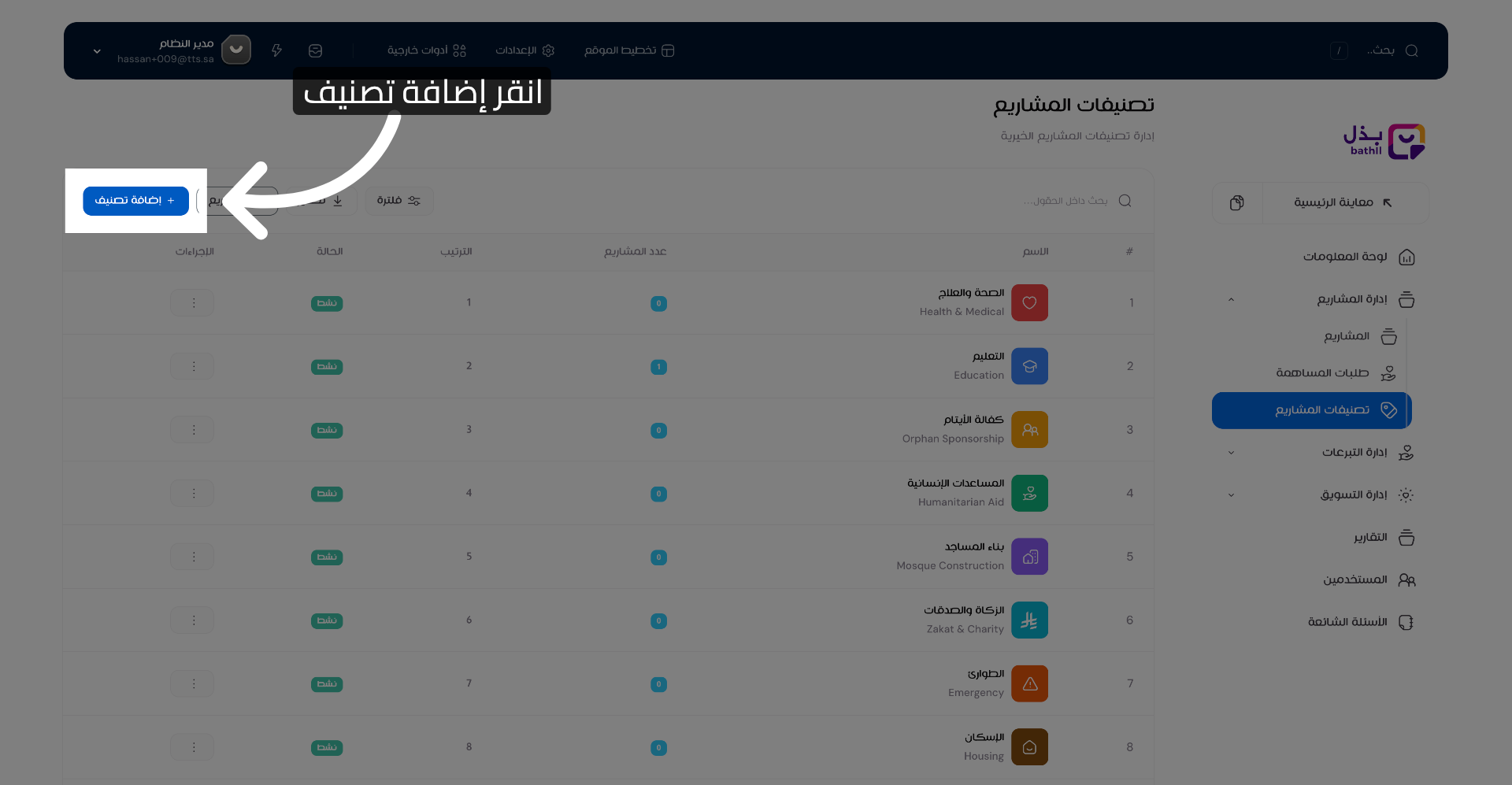The width and height of the screenshot is (1512, 785).
Task: Click the lightning bolt icon in top bar
Action: tap(276, 50)
